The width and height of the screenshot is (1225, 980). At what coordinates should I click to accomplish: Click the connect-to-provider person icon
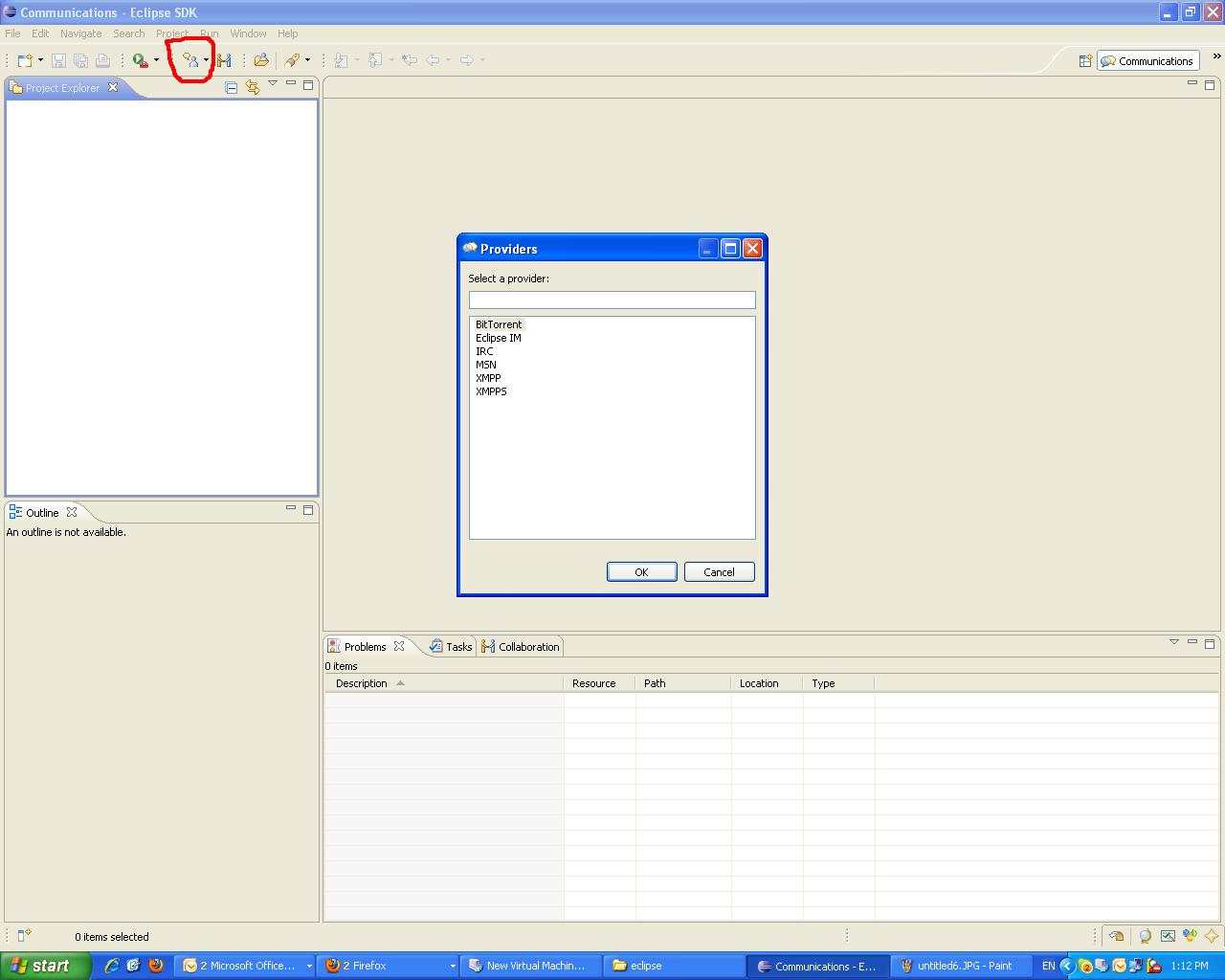(x=190, y=60)
